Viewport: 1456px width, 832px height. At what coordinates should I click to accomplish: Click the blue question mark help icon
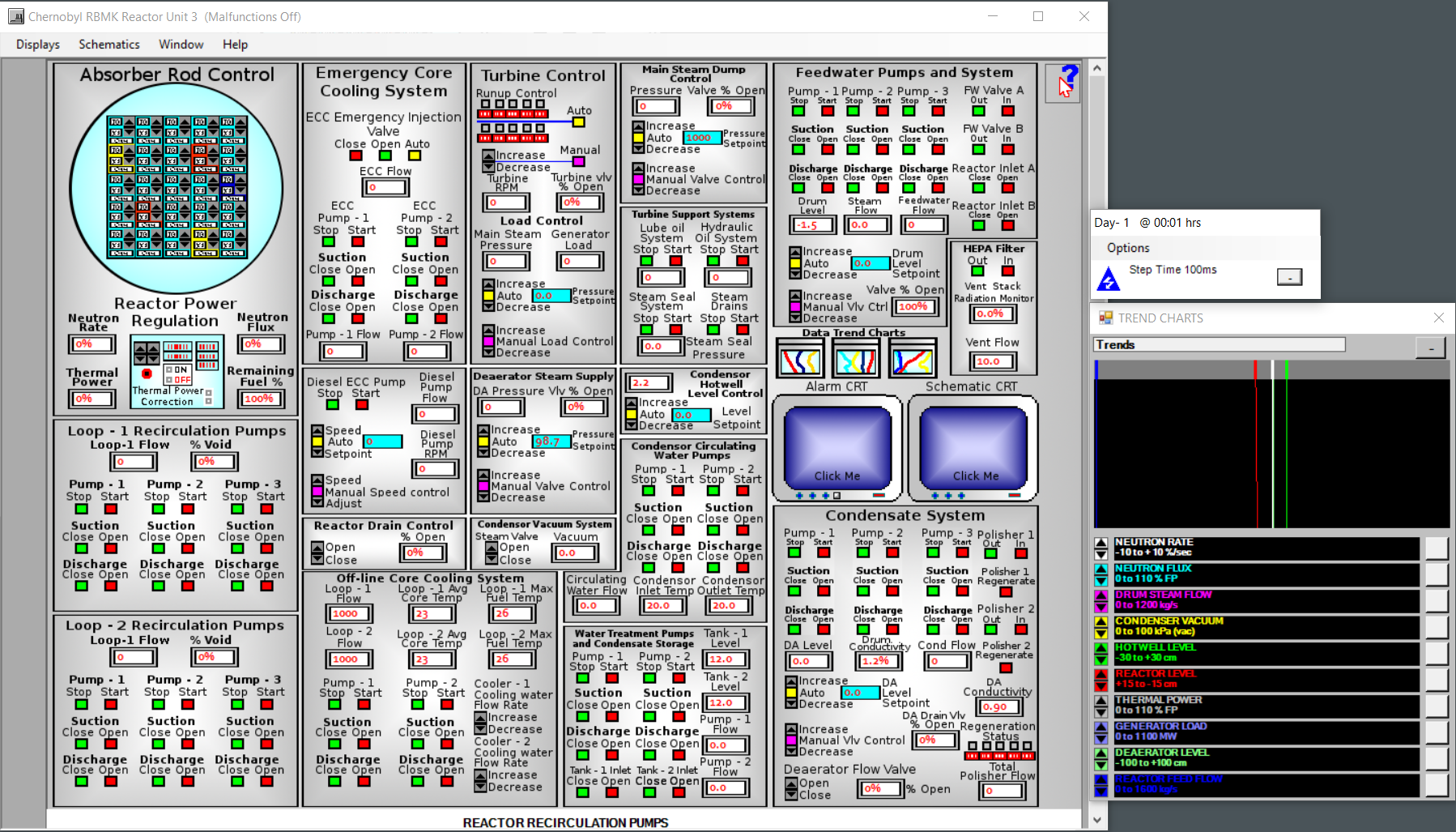click(x=1063, y=82)
